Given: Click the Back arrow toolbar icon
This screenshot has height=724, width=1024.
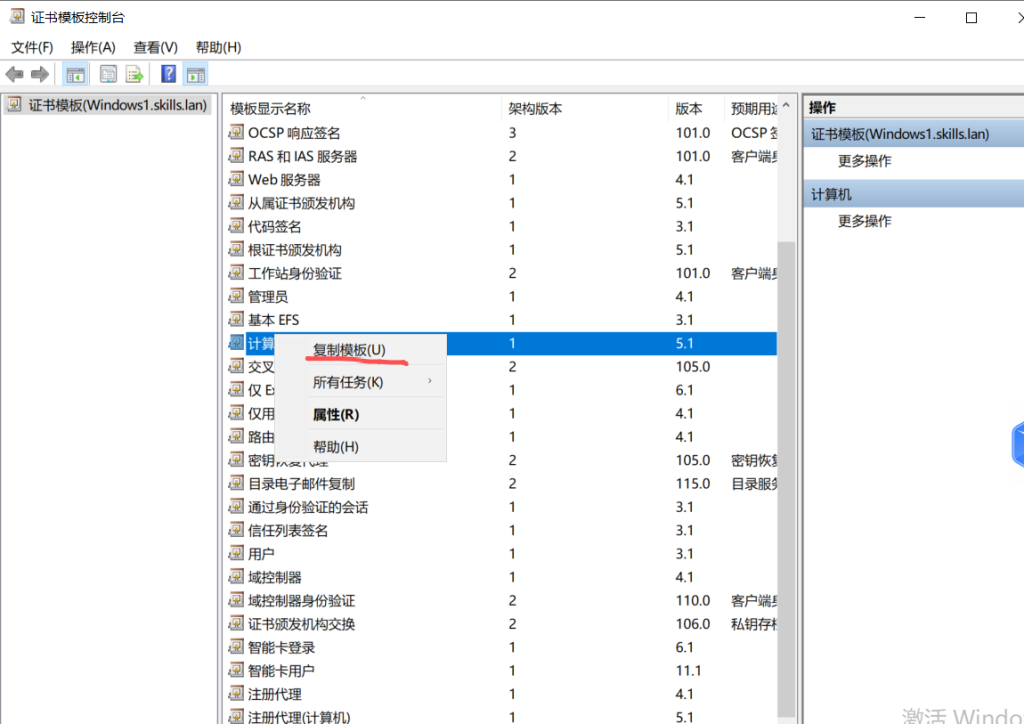Looking at the screenshot, I should click(x=14, y=74).
